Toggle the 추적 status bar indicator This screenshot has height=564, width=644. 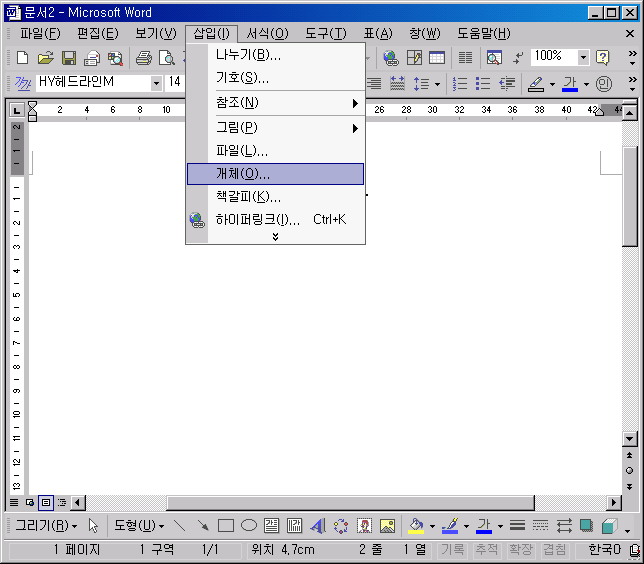pos(487,550)
